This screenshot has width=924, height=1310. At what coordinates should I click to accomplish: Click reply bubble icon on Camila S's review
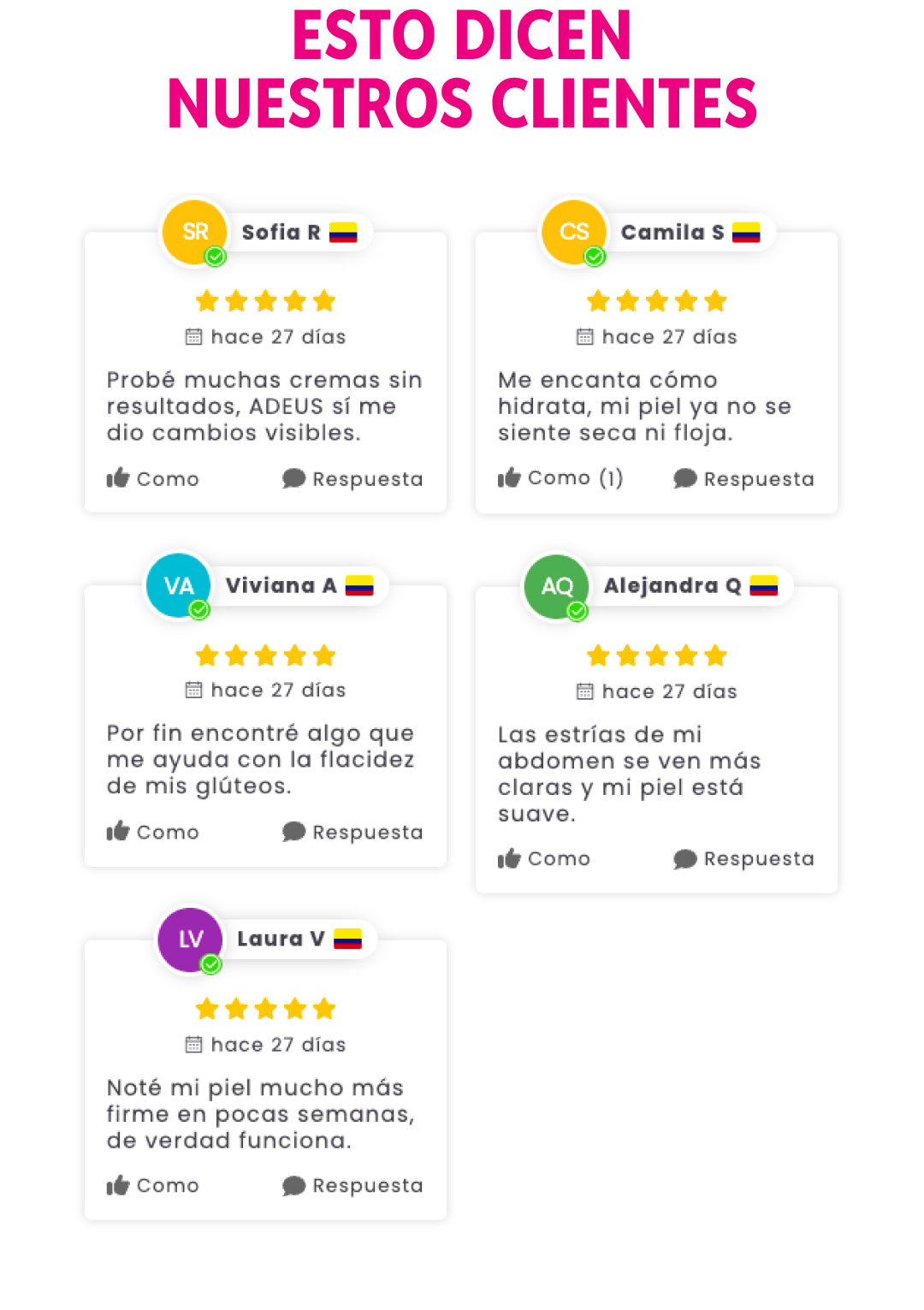(x=684, y=478)
